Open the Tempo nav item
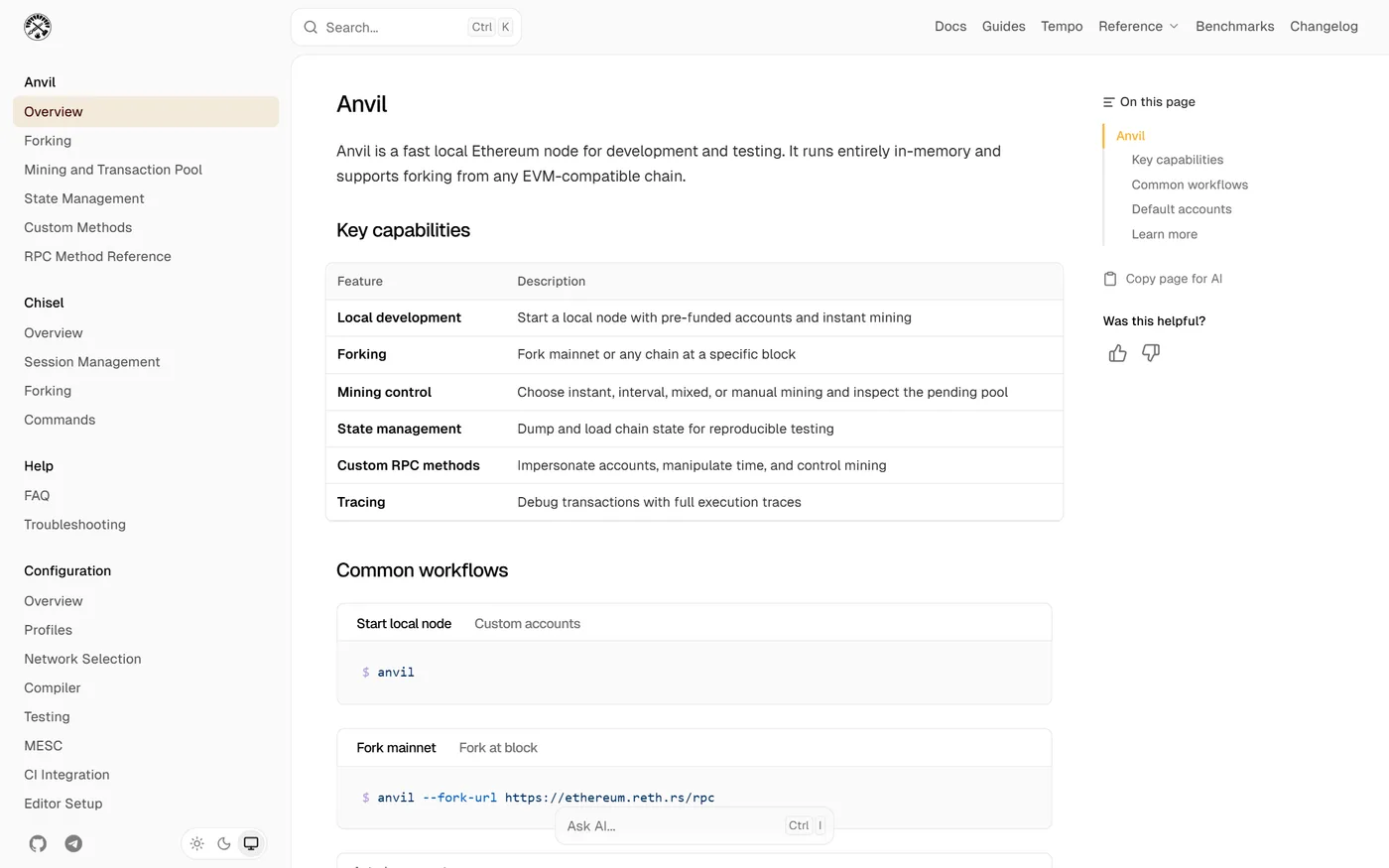This screenshot has width=1389, height=868. (x=1062, y=27)
